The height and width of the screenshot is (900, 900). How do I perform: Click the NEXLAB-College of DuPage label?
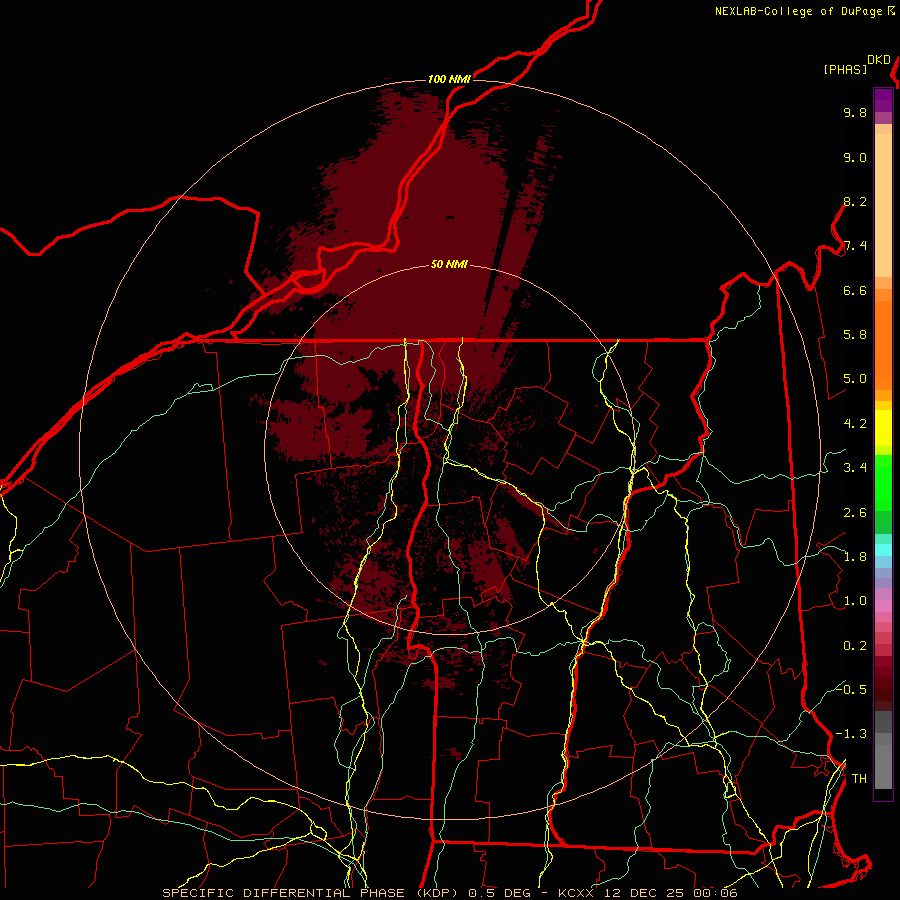click(799, 11)
